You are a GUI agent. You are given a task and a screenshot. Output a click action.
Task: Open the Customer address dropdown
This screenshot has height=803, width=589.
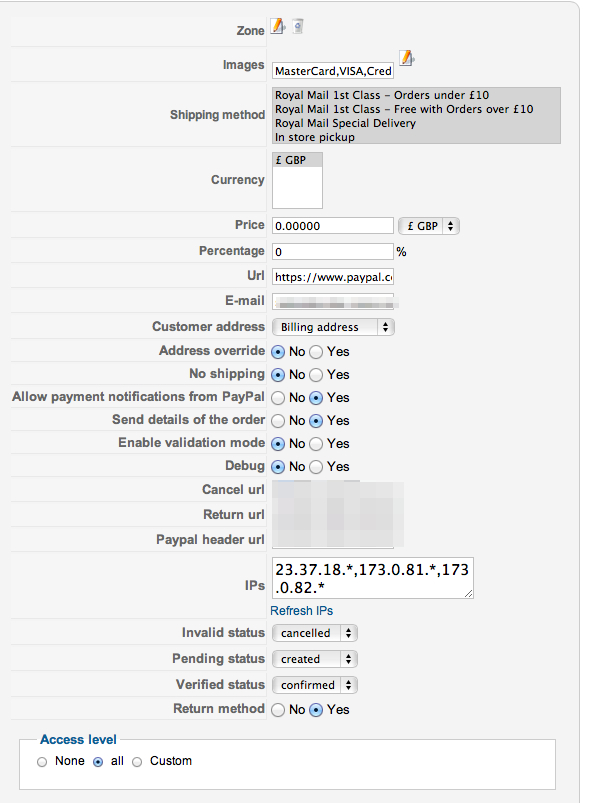click(x=333, y=327)
